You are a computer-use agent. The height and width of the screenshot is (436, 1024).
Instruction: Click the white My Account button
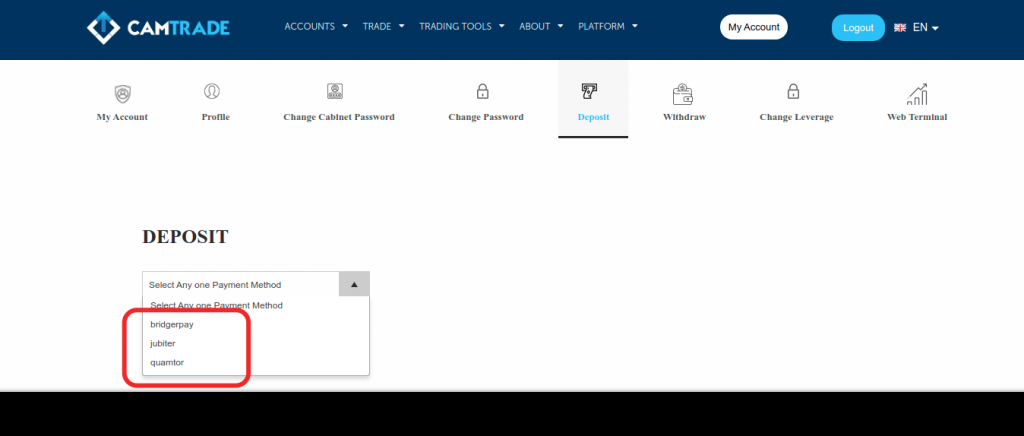[754, 27]
